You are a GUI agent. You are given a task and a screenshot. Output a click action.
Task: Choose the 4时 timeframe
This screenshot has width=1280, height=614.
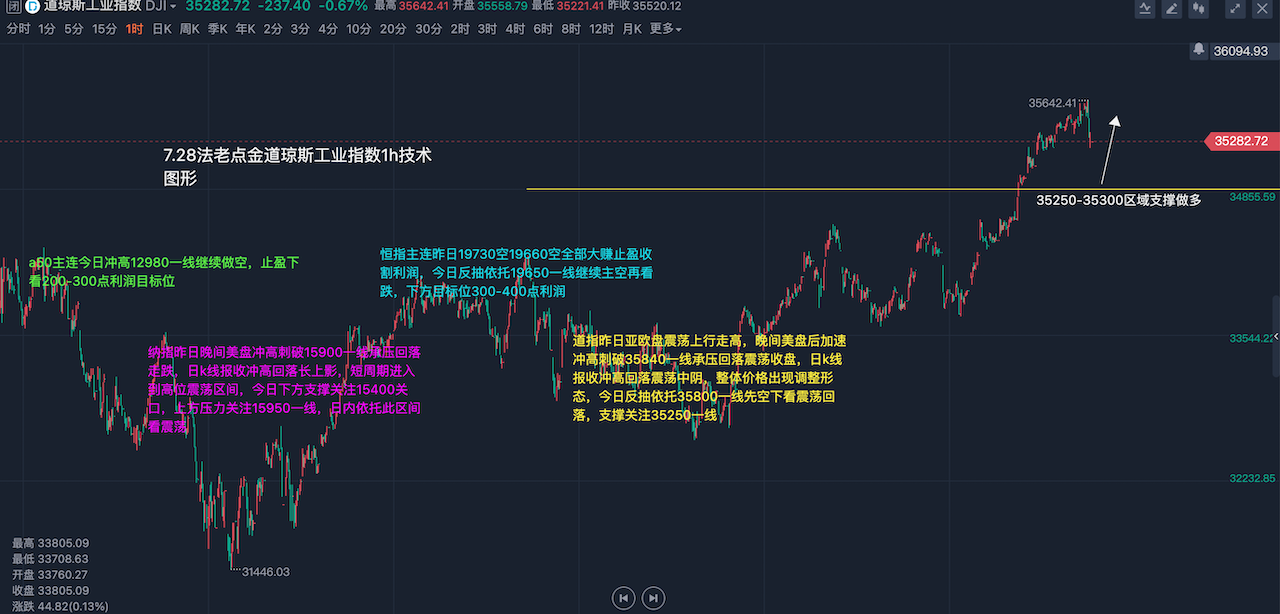(x=515, y=29)
